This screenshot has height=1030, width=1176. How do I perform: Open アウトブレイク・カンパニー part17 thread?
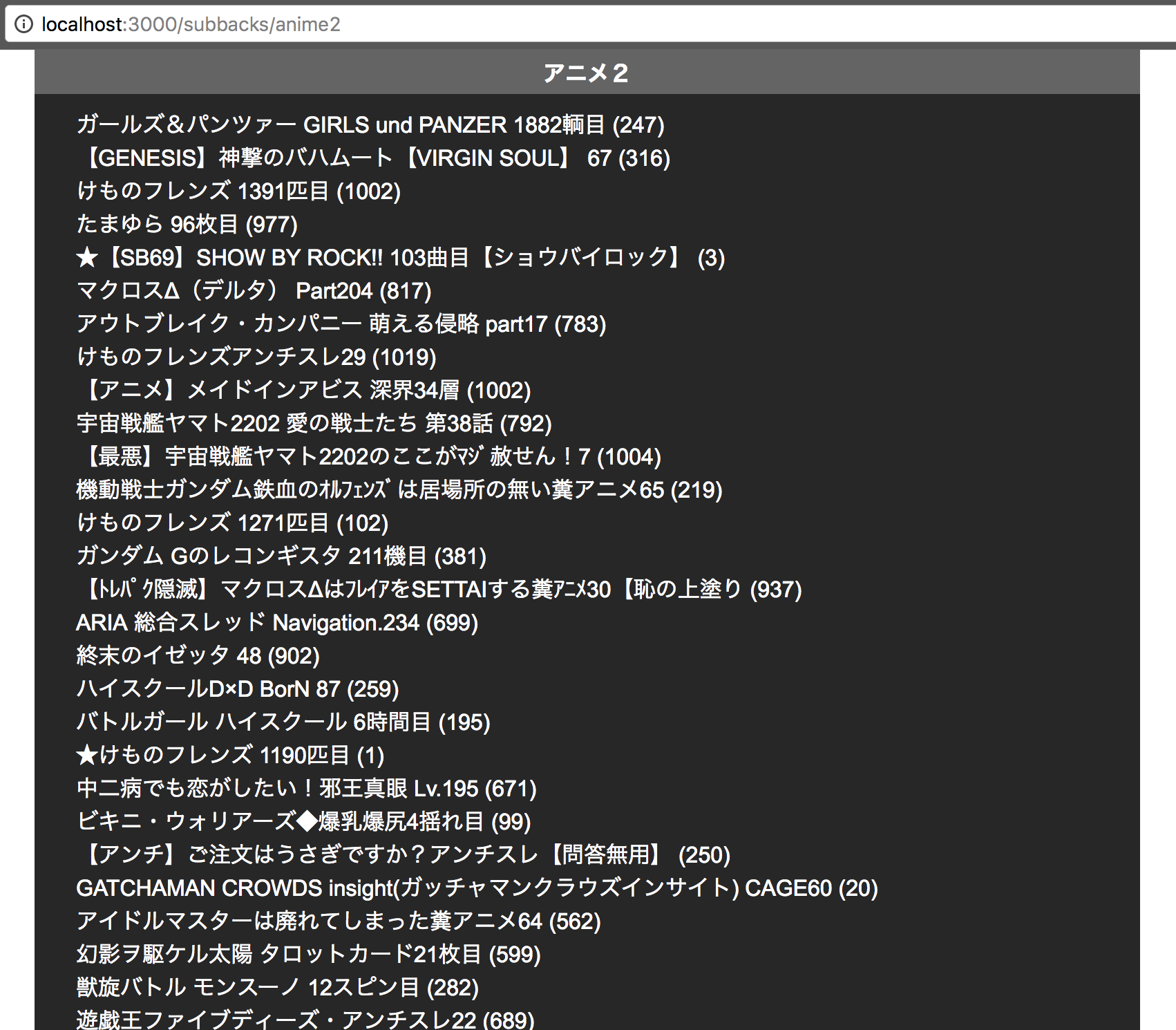pyautogui.click(x=341, y=324)
